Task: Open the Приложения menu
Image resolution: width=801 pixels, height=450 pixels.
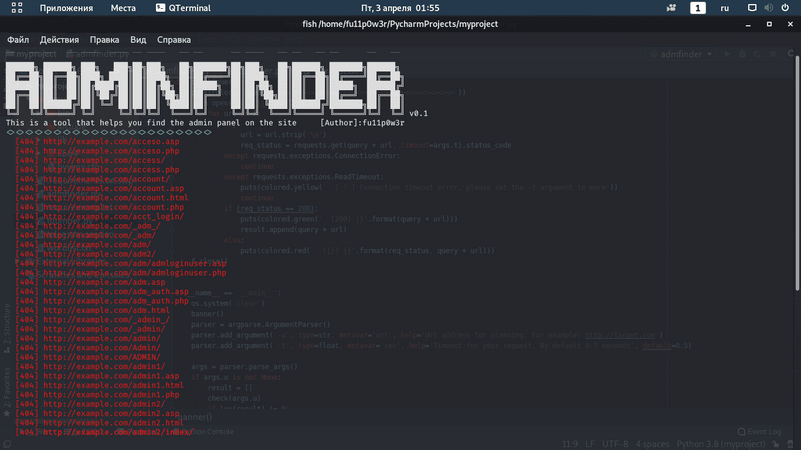Action: click(x=66, y=8)
